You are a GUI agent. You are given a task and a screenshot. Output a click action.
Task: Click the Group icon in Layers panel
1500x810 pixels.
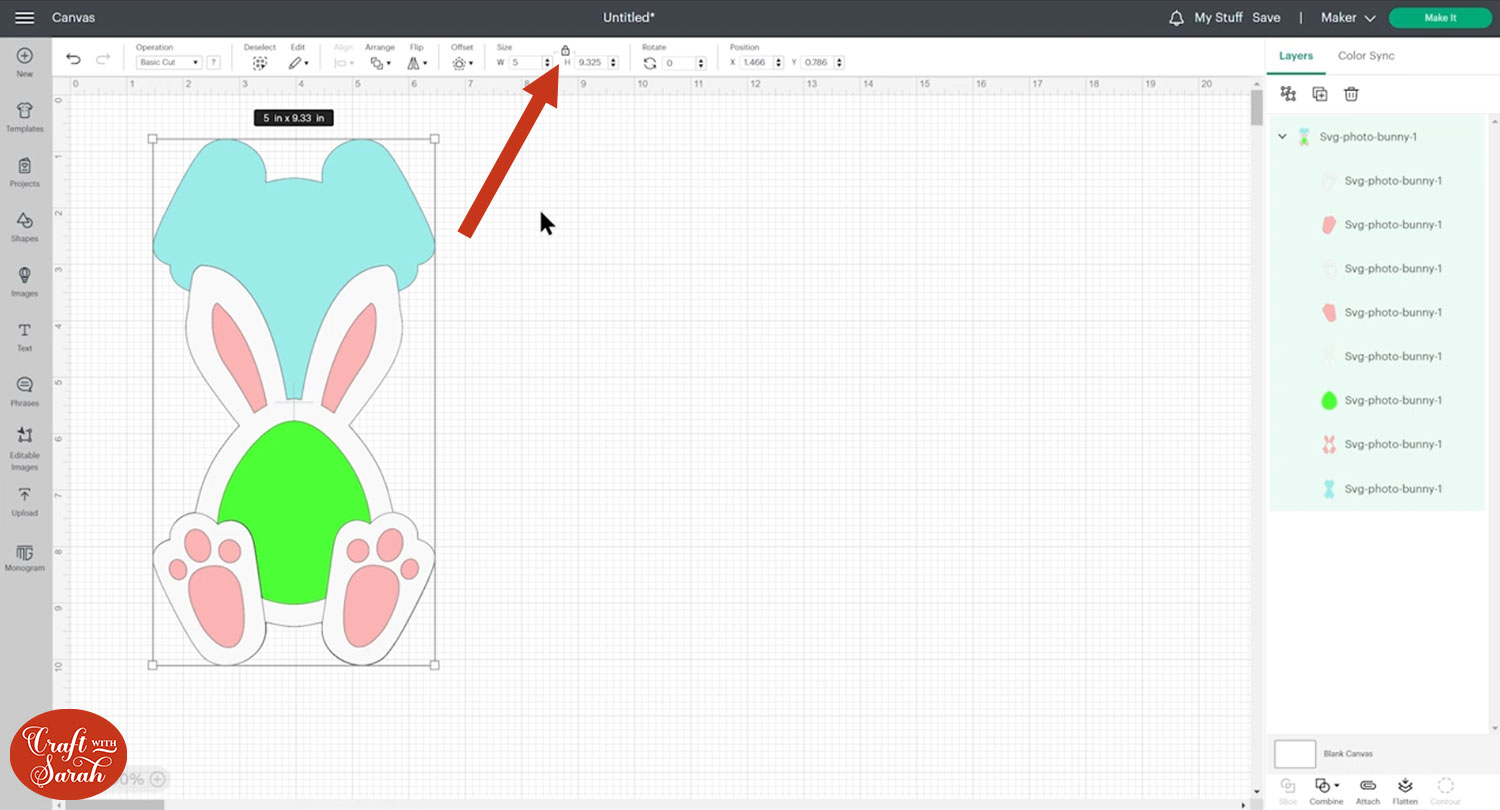pos(1288,94)
